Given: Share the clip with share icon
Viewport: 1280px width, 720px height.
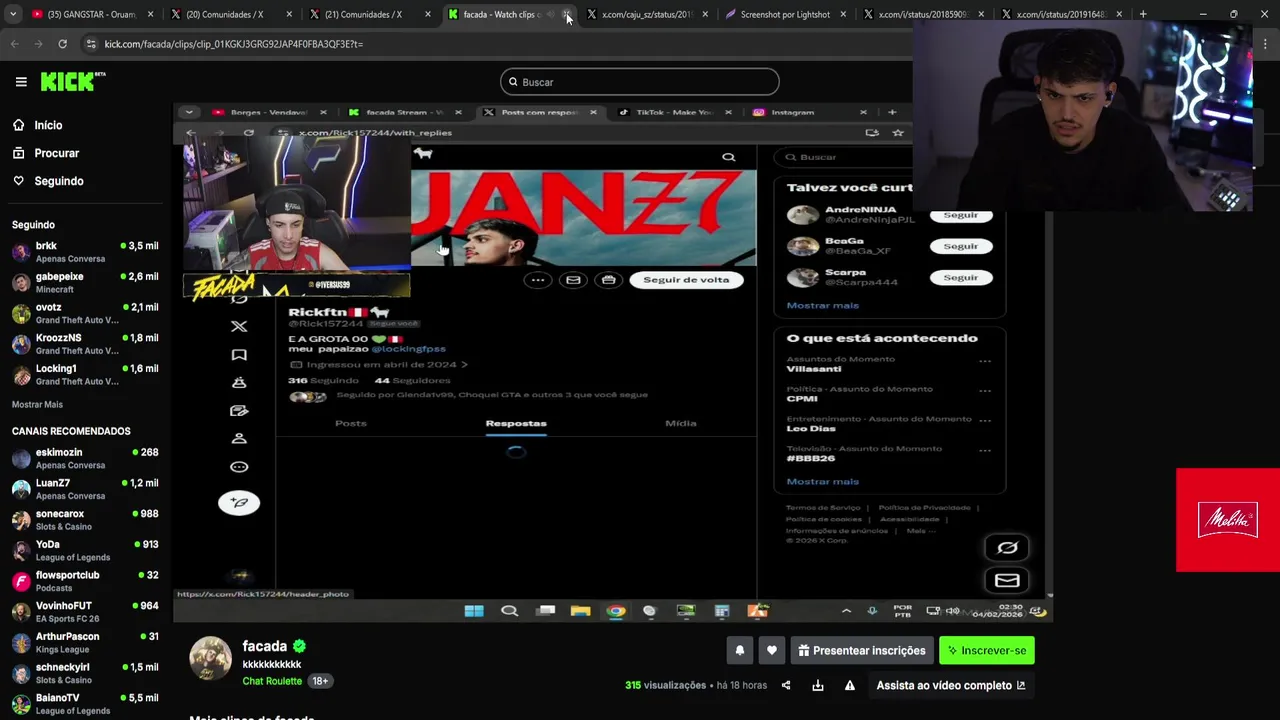Looking at the screenshot, I should coord(786,685).
